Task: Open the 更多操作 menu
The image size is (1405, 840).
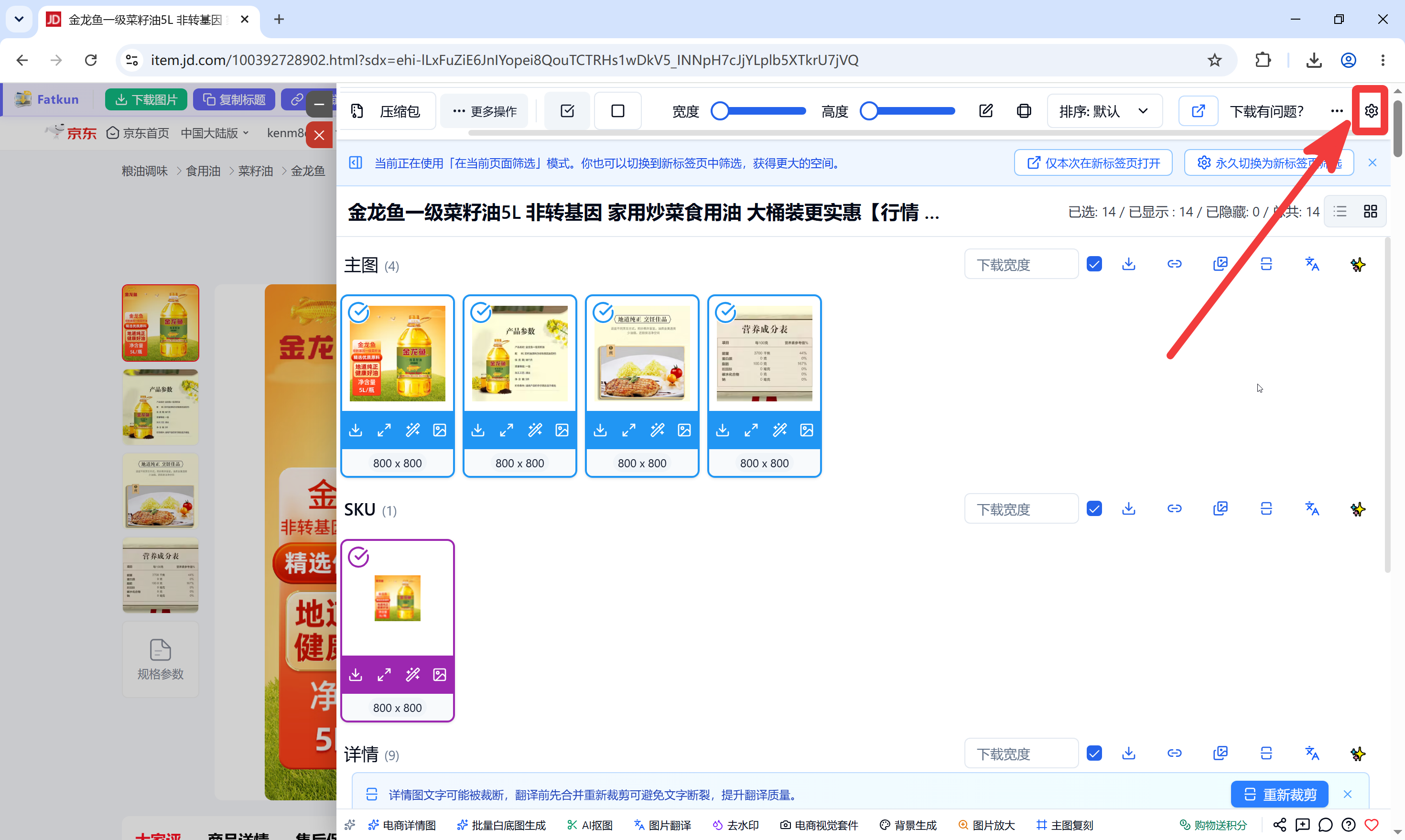Action: click(x=485, y=111)
